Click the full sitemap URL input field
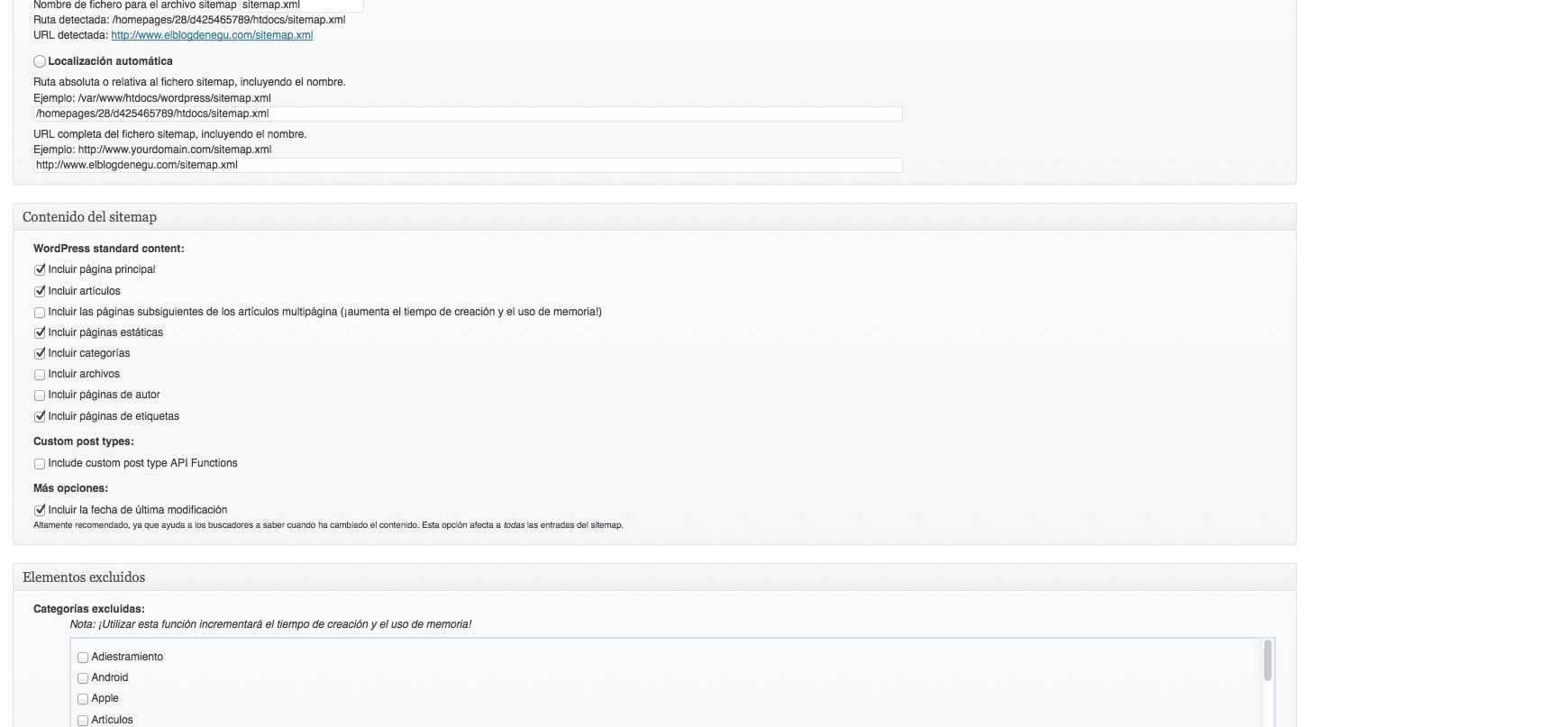Image resolution: width=1568 pixels, height=727 pixels. pyautogui.click(x=468, y=165)
